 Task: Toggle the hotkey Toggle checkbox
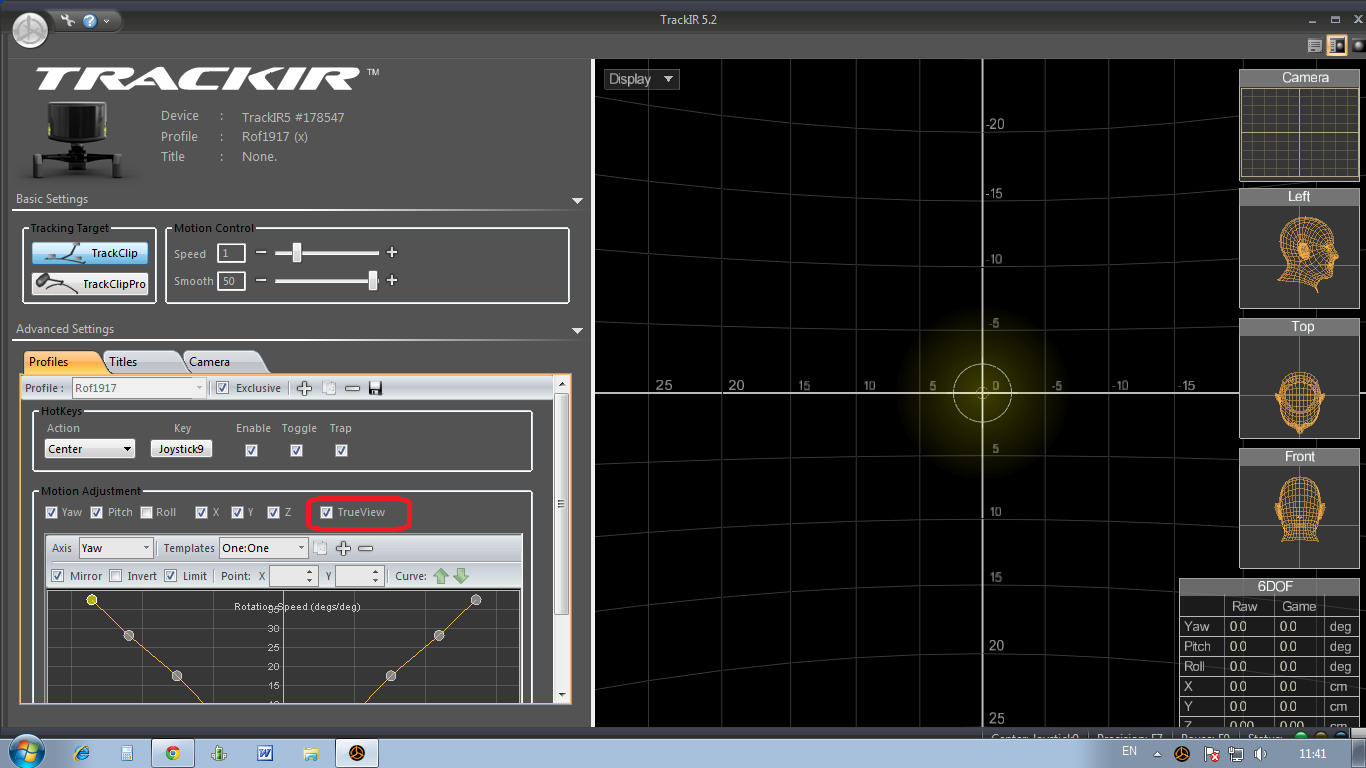(x=296, y=450)
